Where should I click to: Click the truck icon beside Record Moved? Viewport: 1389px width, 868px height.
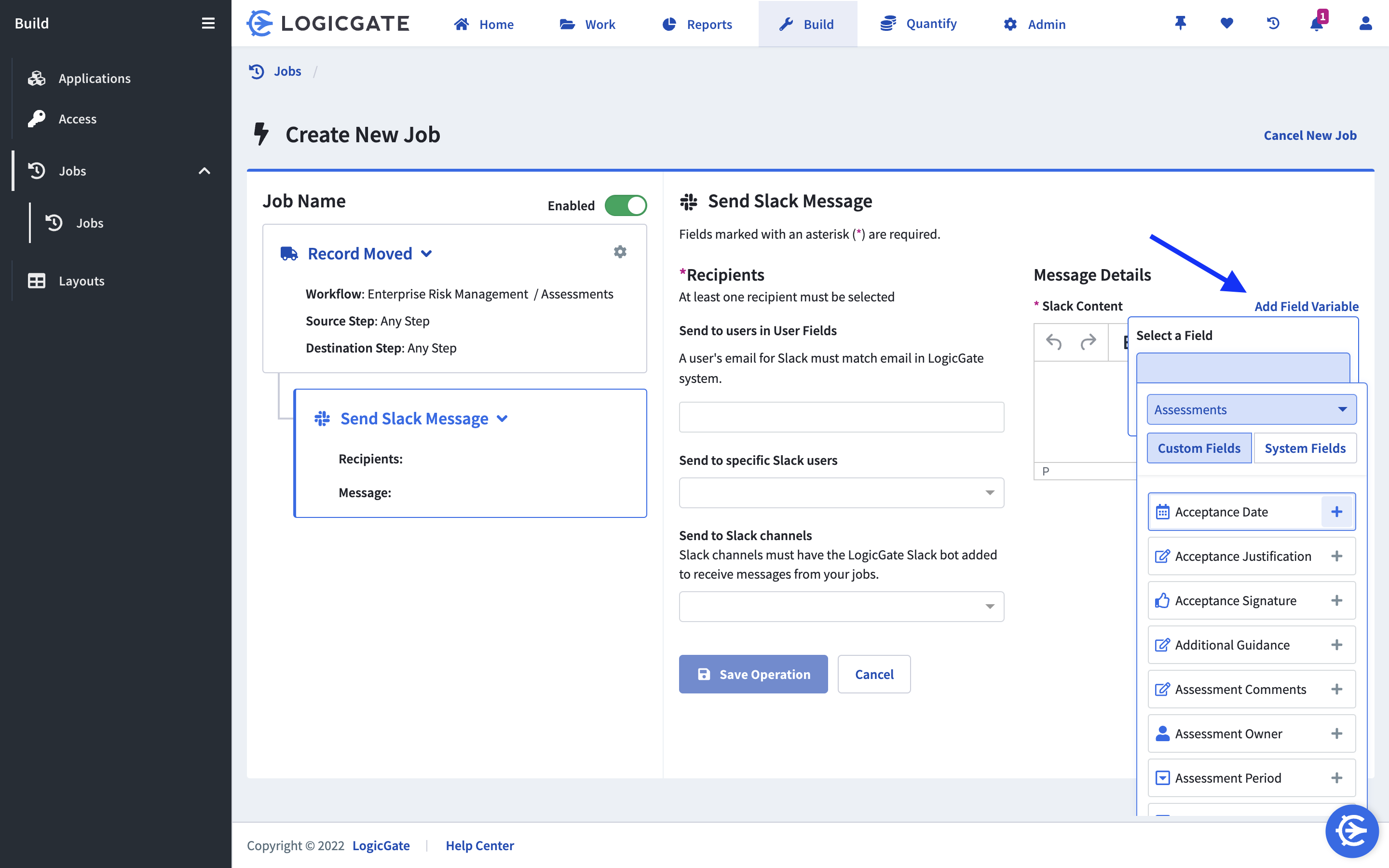coord(289,254)
